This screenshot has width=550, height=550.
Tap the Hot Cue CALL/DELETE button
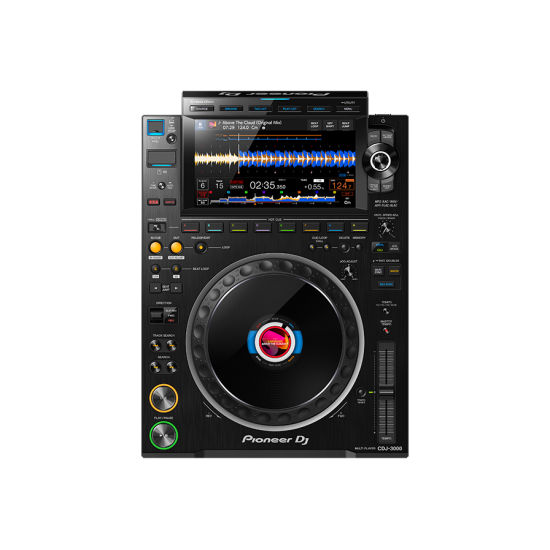click(x=156, y=228)
